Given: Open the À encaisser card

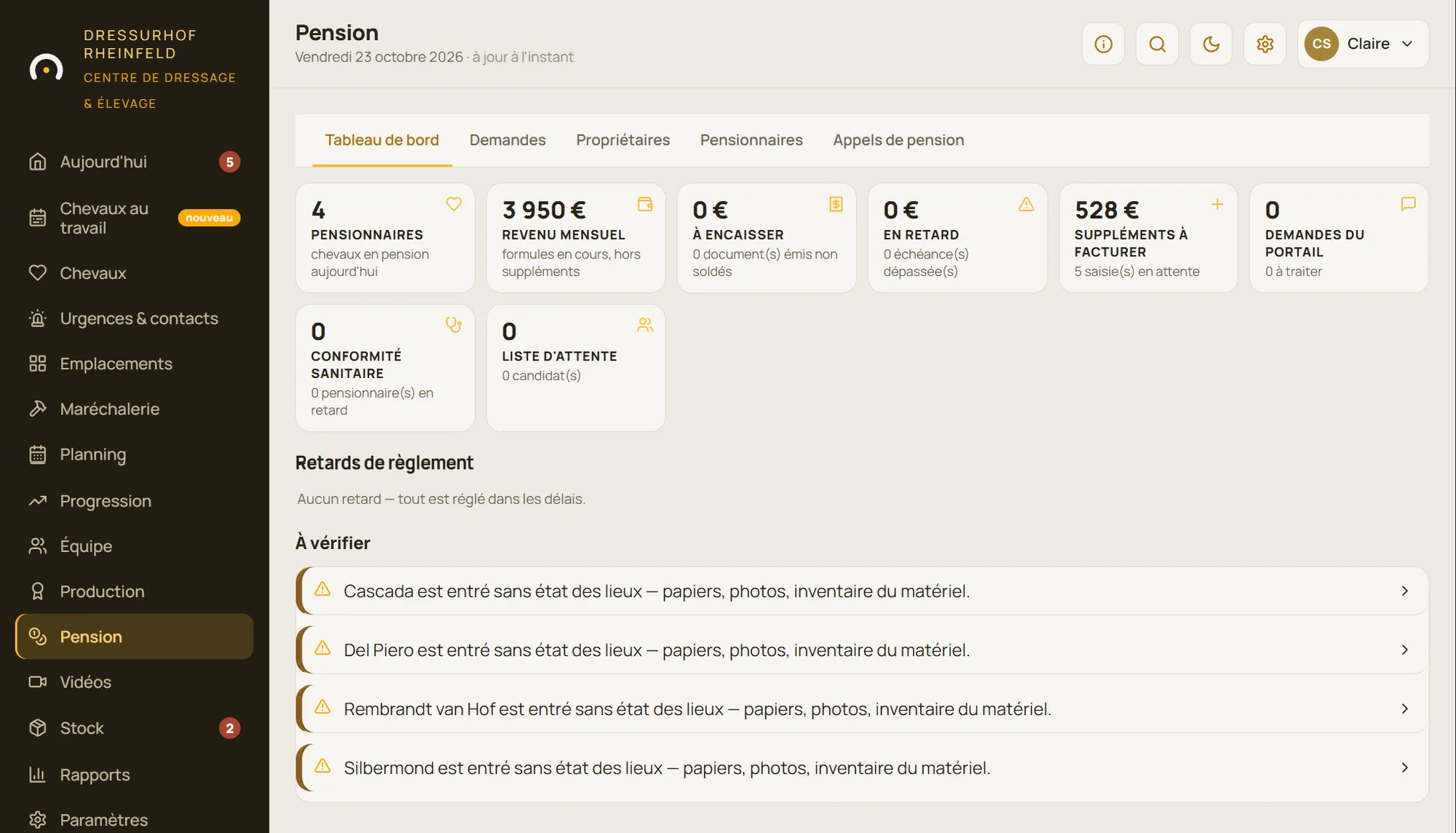Looking at the screenshot, I should (x=767, y=238).
